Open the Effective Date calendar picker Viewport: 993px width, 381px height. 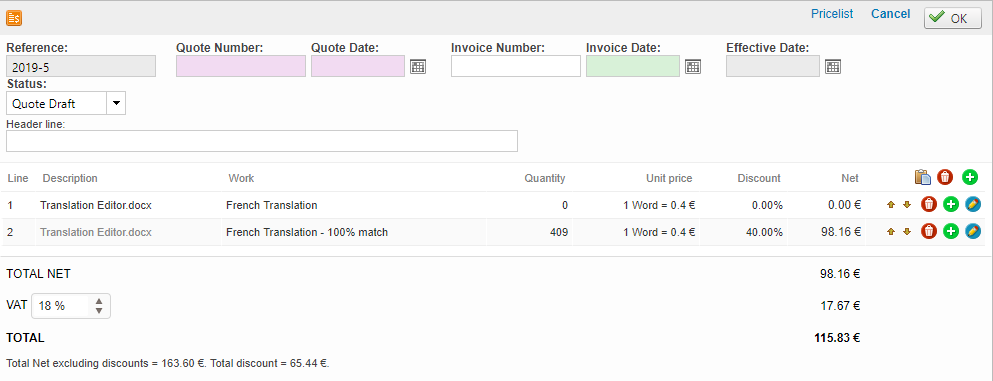pyautogui.click(x=833, y=66)
